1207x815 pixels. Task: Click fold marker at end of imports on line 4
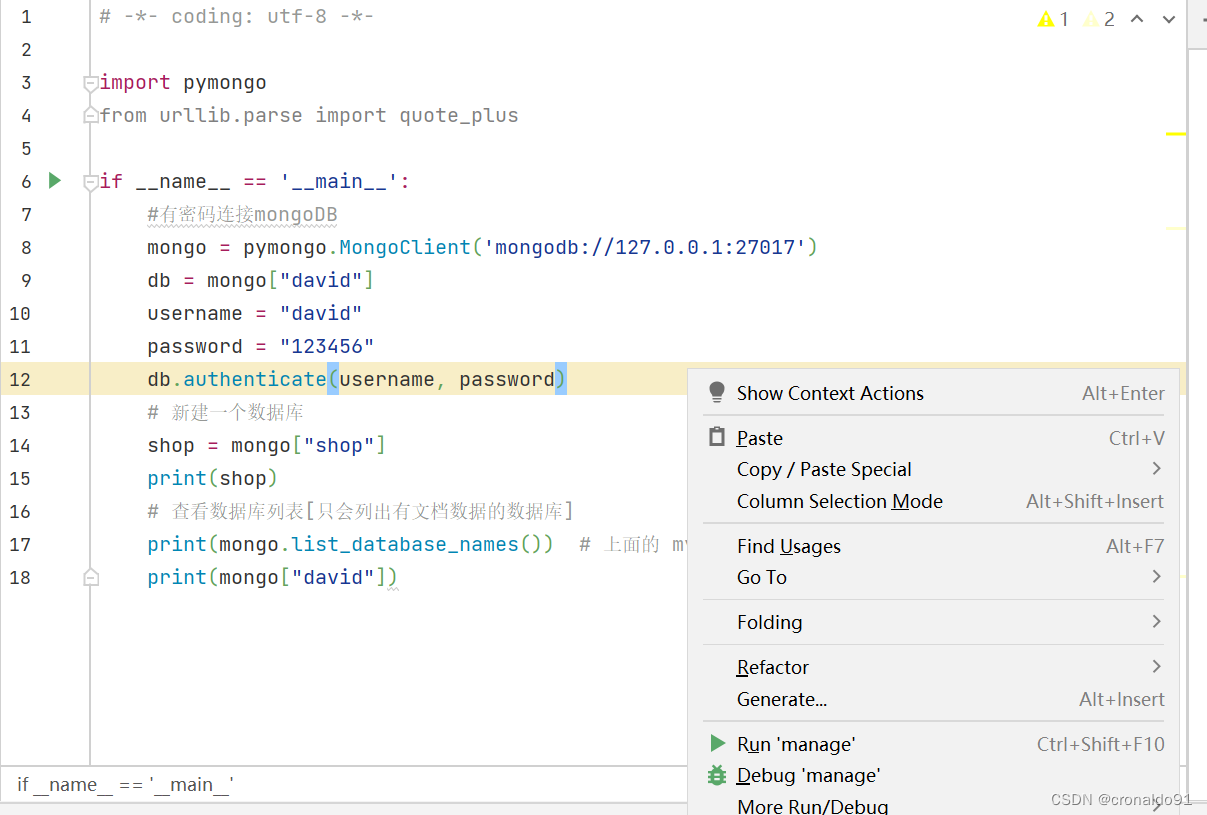(x=91, y=116)
